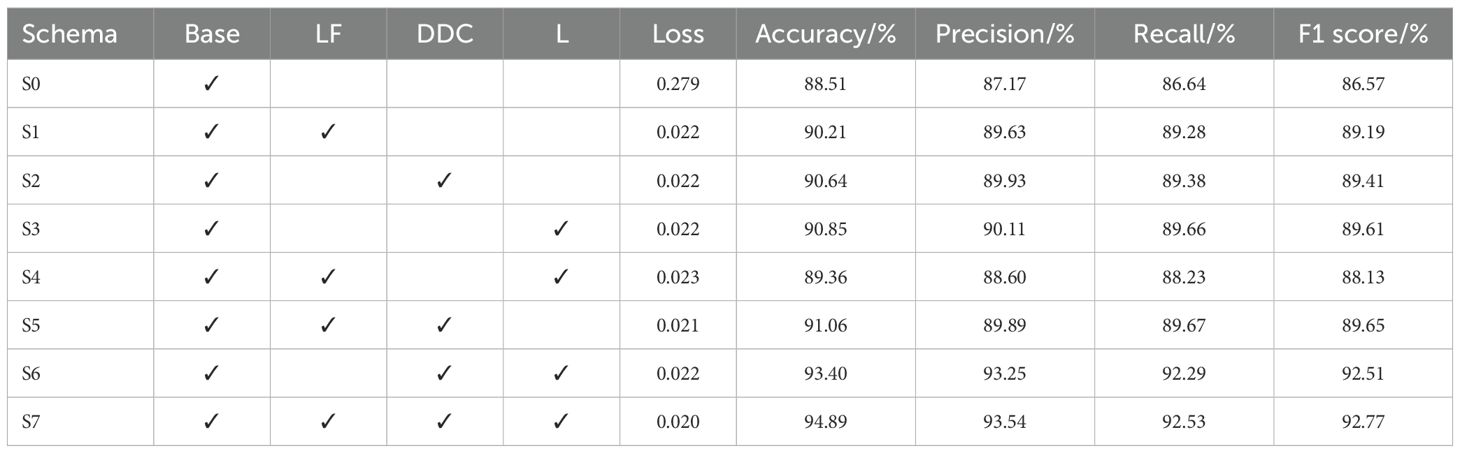The height and width of the screenshot is (453, 1460).
Task: Select the precision value 88.60
Action: pyautogui.click(x=1004, y=276)
